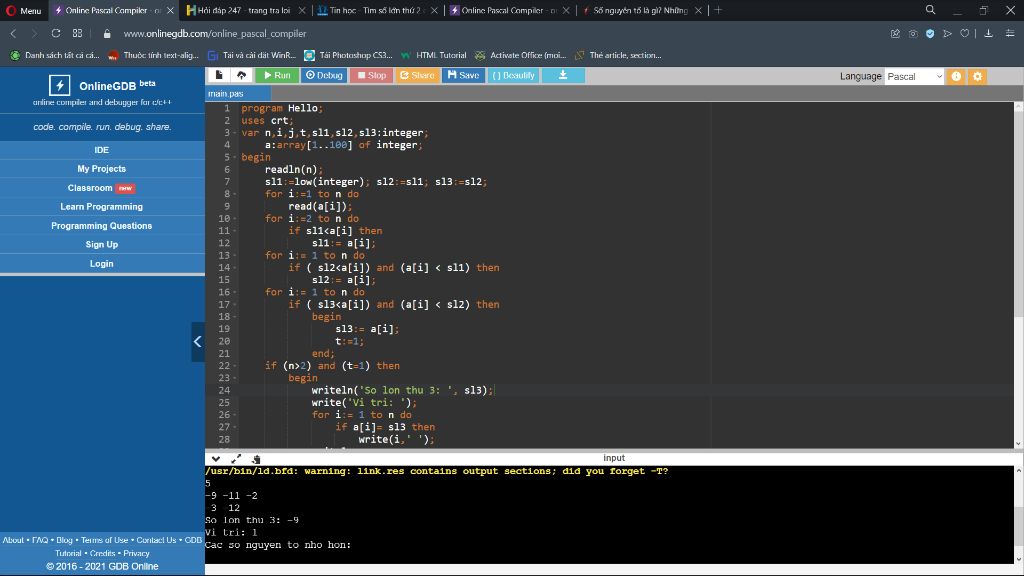1024x576 pixels.
Task: Share the code via Share button
Action: pos(417,75)
